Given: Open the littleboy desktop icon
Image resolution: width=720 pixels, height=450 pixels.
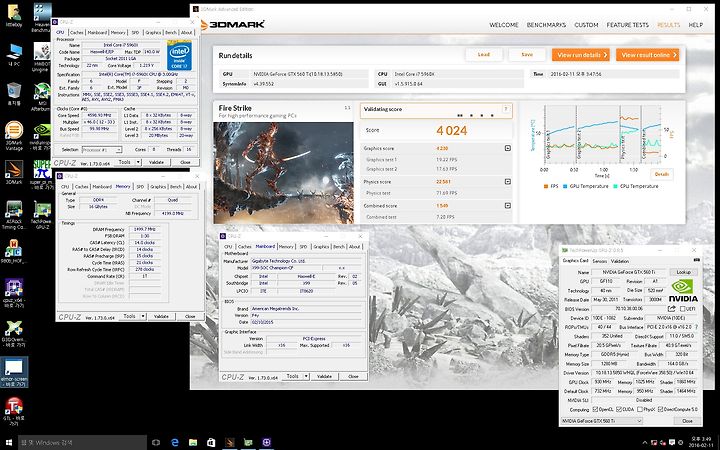Looking at the screenshot, I should 14,15.
